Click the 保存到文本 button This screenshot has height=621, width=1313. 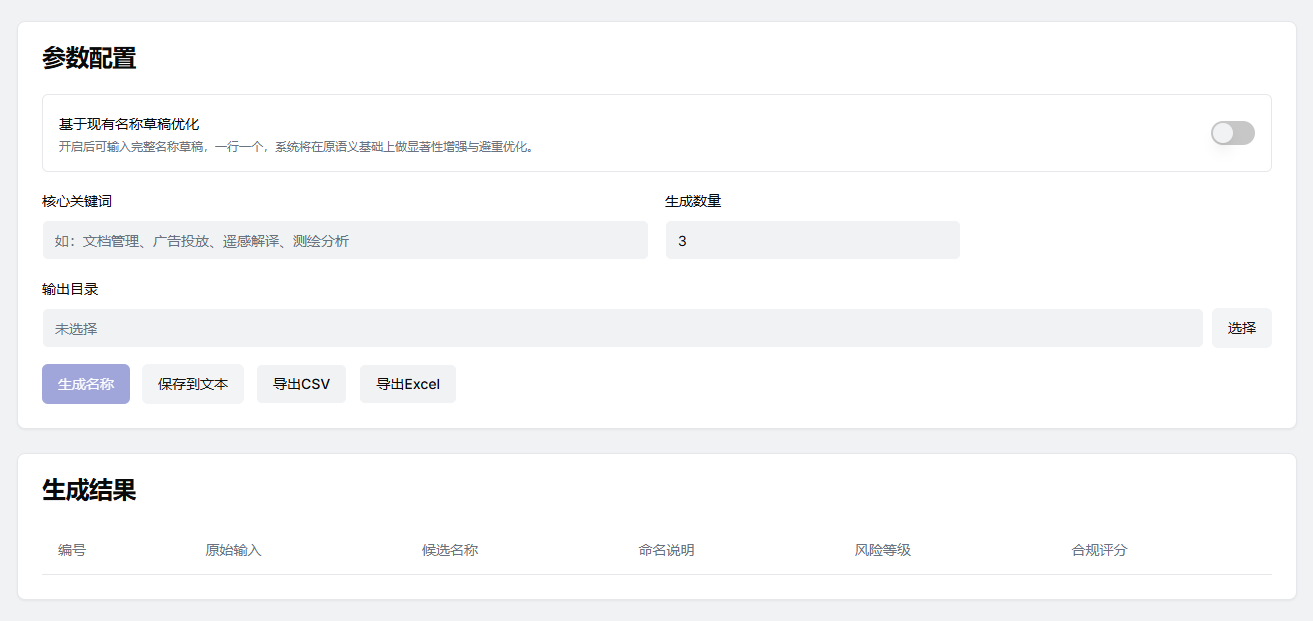[193, 384]
